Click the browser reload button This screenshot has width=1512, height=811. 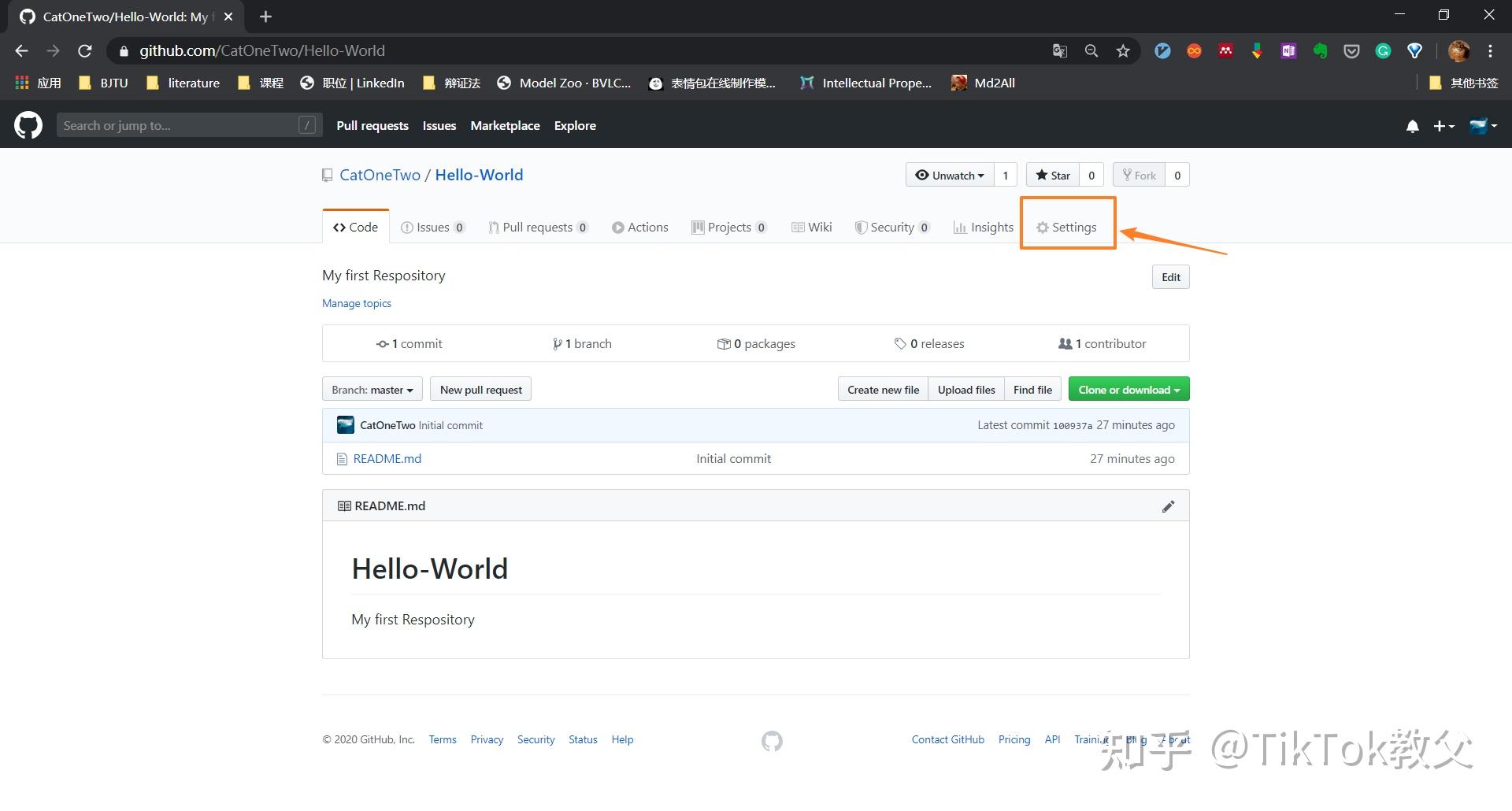point(85,51)
